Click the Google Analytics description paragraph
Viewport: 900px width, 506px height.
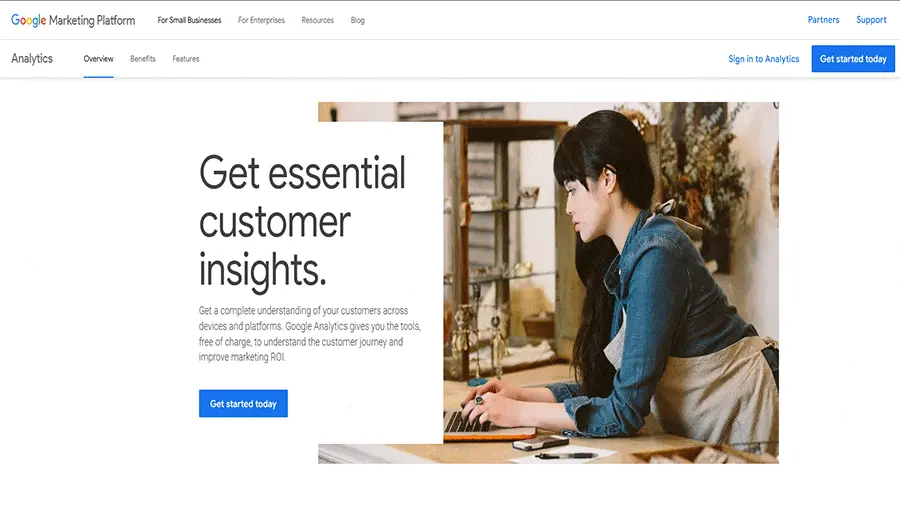(x=309, y=333)
